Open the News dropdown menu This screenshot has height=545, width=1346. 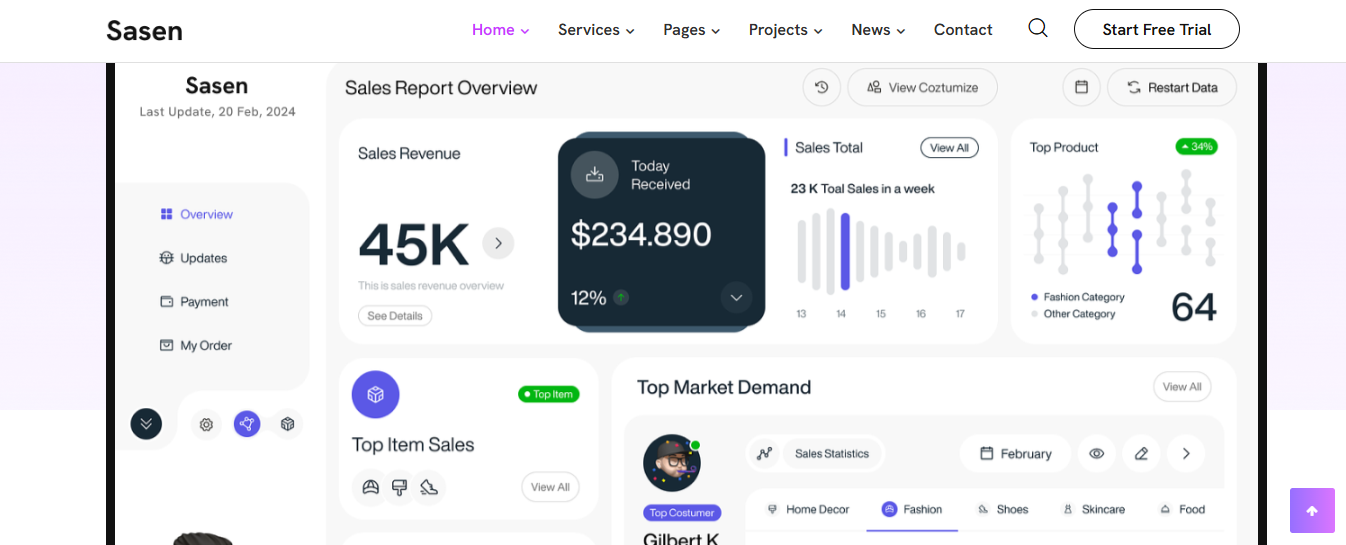click(x=878, y=30)
